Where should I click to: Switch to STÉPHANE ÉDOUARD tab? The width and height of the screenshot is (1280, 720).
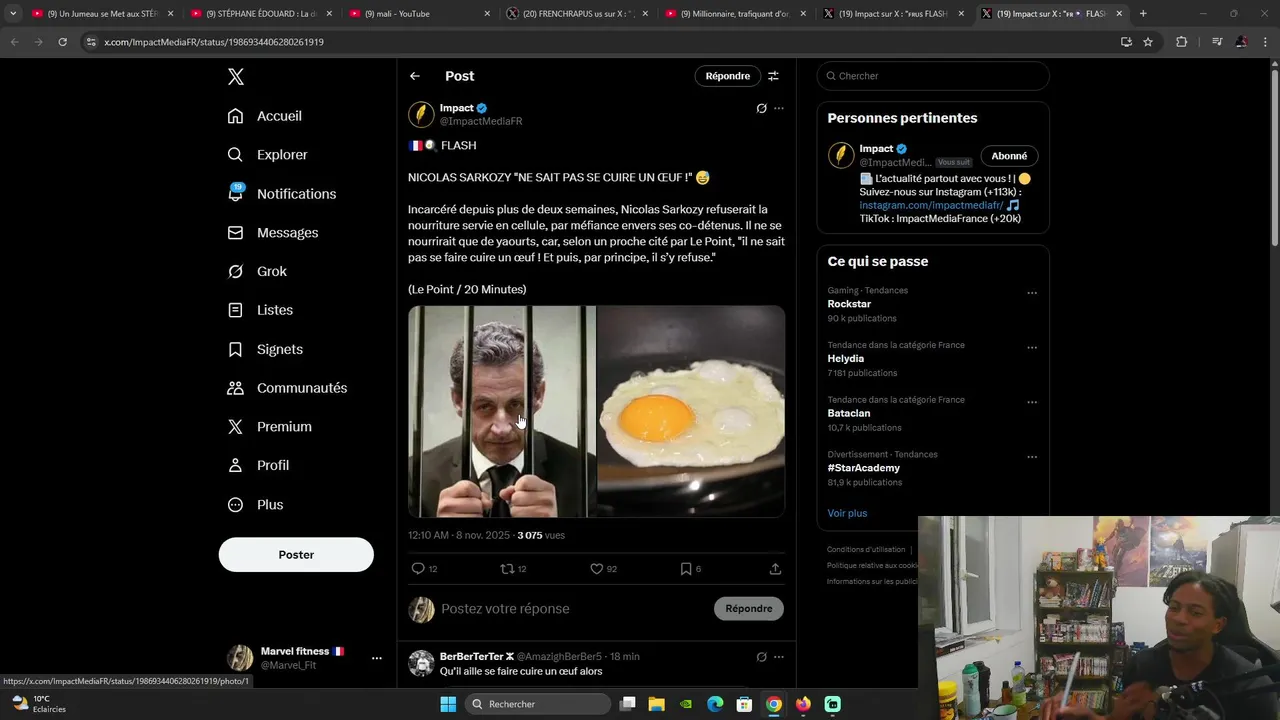pos(261,14)
